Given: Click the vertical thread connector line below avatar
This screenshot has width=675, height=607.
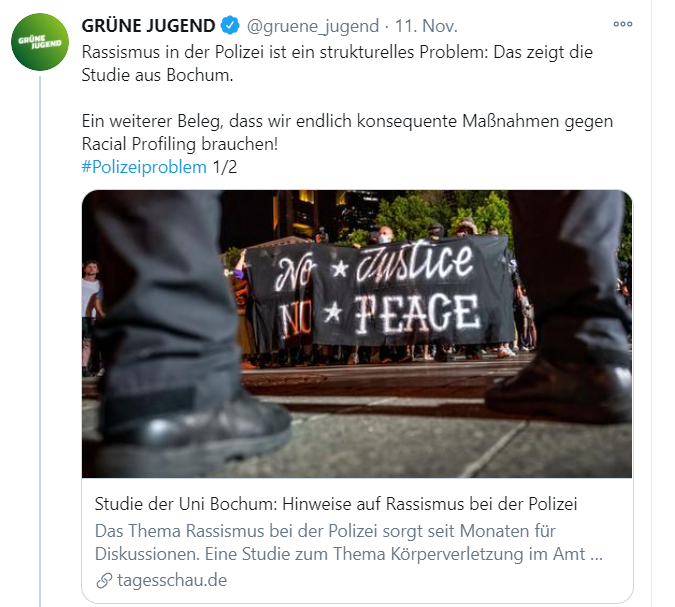Looking at the screenshot, I should click(x=40, y=341).
